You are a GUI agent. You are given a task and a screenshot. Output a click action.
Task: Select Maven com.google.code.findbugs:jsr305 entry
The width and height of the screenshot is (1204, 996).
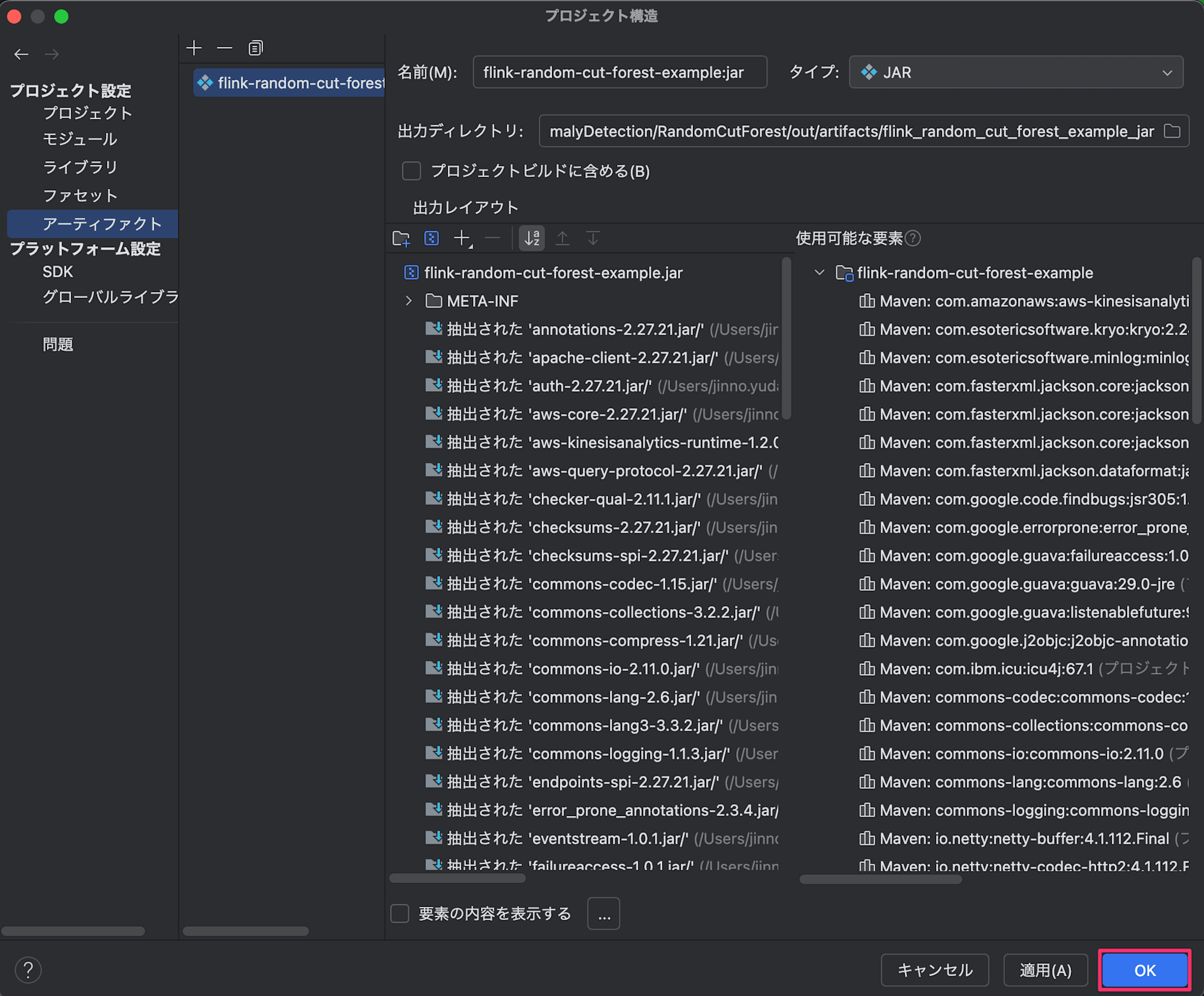pyautogui.click(x=1023, y=499)
